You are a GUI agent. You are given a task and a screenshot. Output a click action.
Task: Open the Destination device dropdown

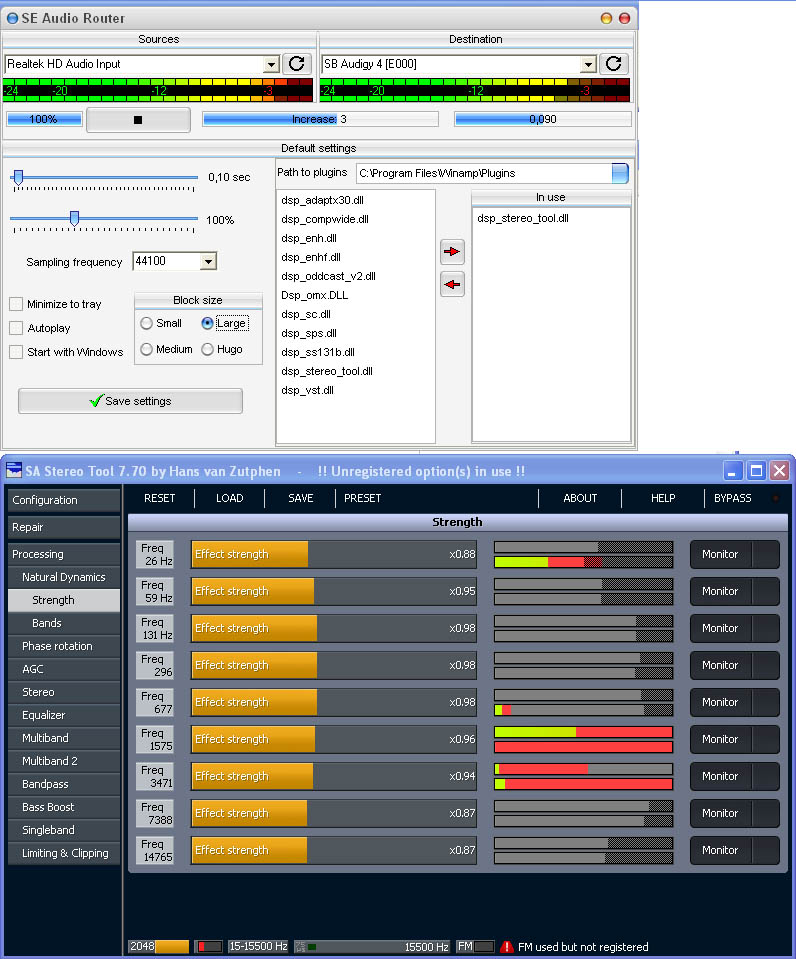click(x=588, y=64)
